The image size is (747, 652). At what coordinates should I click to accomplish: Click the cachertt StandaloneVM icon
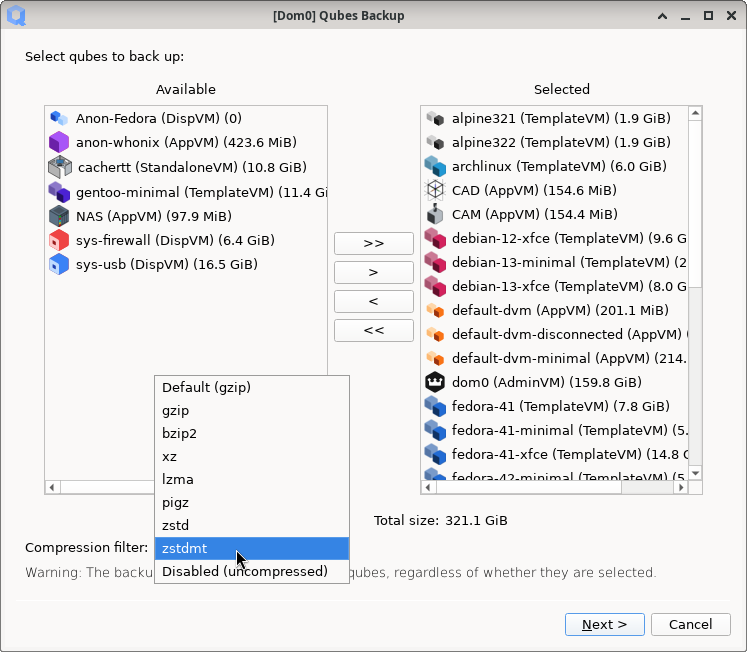point(60,167)
